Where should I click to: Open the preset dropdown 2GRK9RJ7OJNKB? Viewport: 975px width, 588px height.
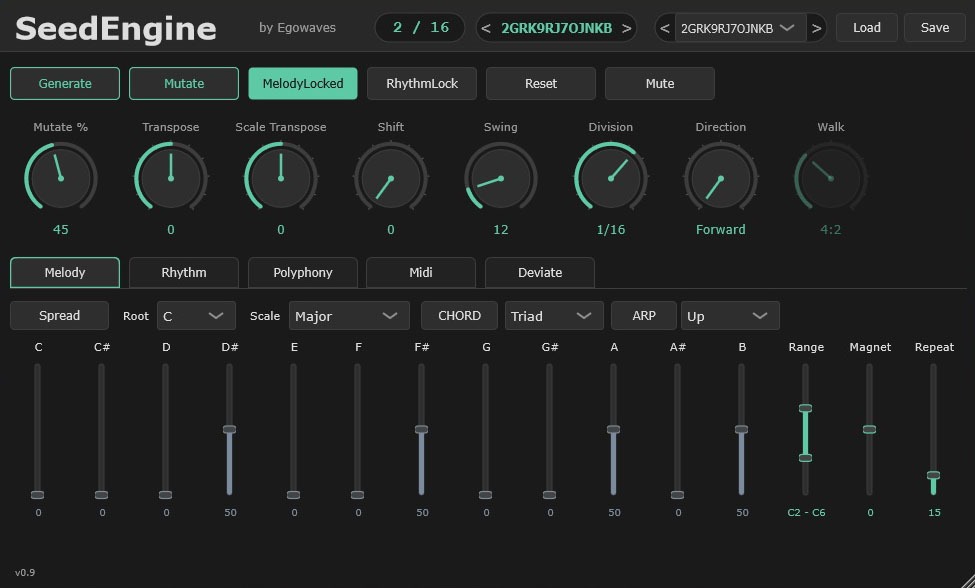(740, 29)
